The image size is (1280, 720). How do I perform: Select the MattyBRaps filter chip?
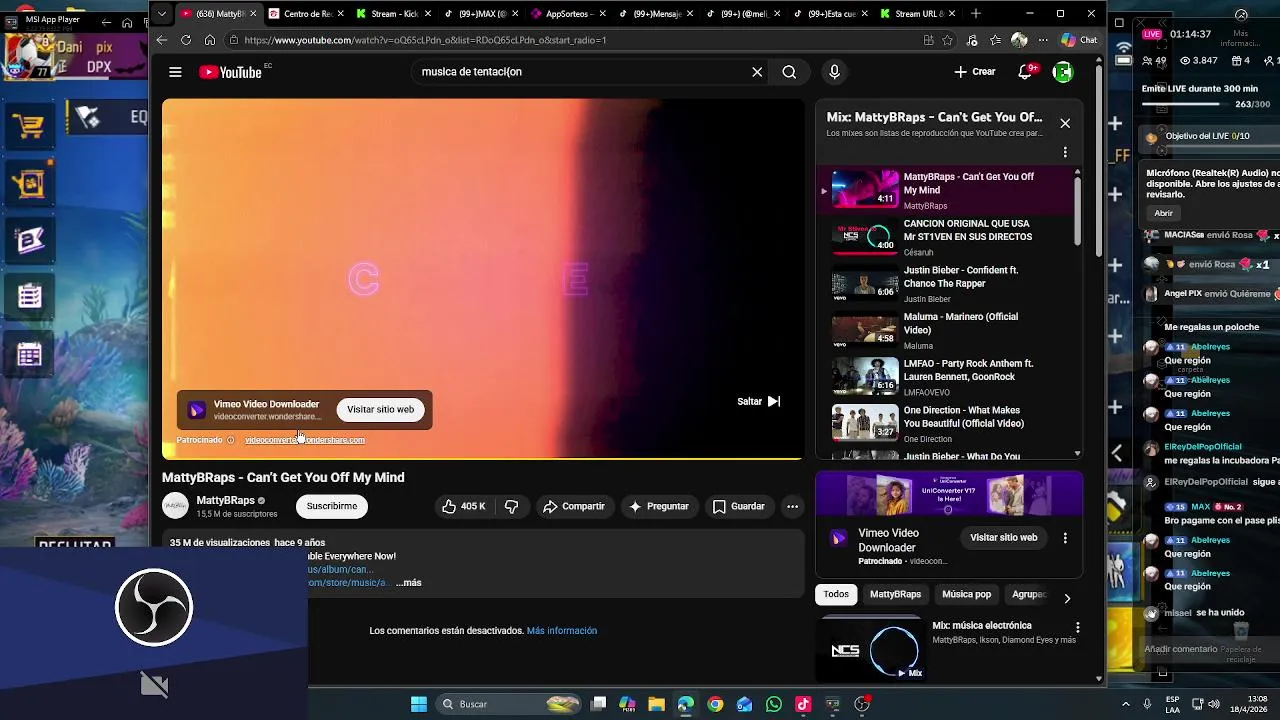pyautogui.click(x=895, y=594)
